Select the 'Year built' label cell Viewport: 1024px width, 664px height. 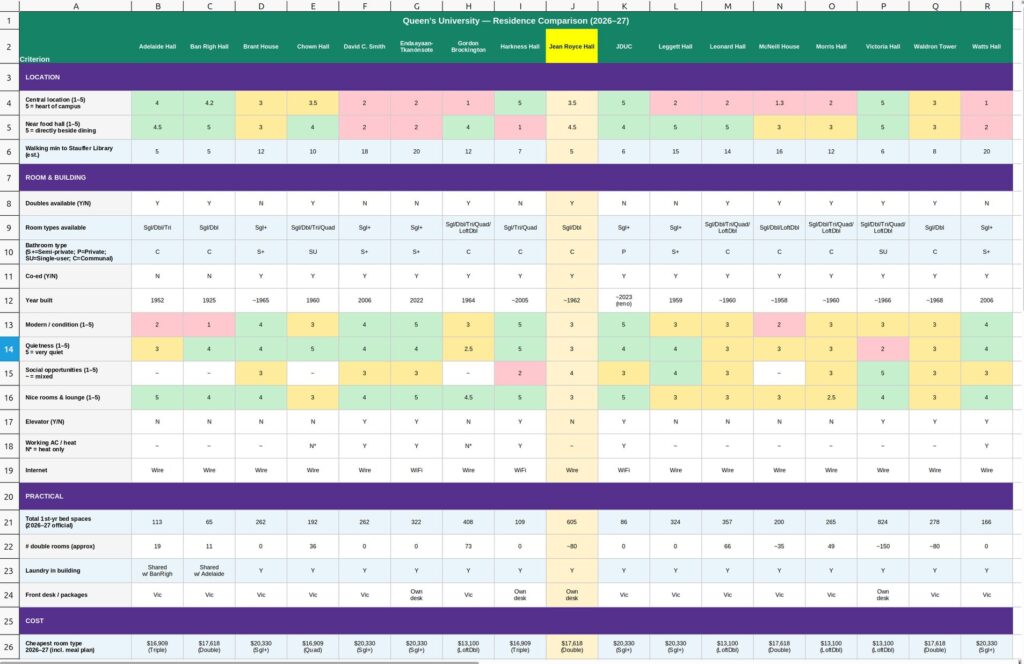point(76,300)
